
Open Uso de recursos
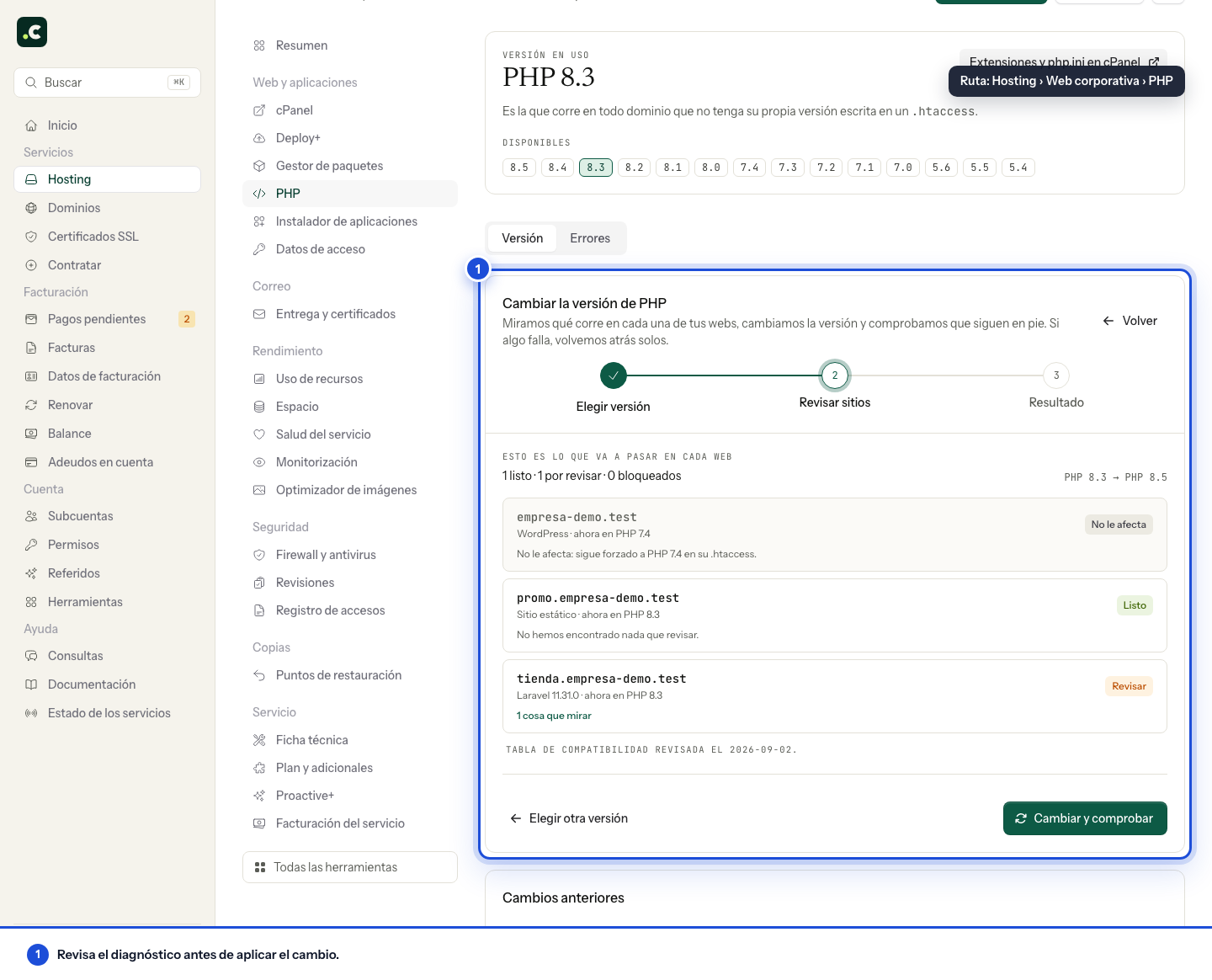coord(350,379)
